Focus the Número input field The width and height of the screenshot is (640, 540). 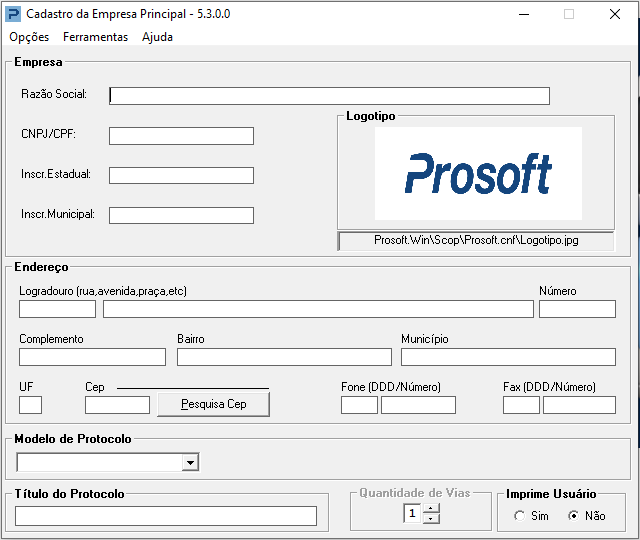(577, 309)
